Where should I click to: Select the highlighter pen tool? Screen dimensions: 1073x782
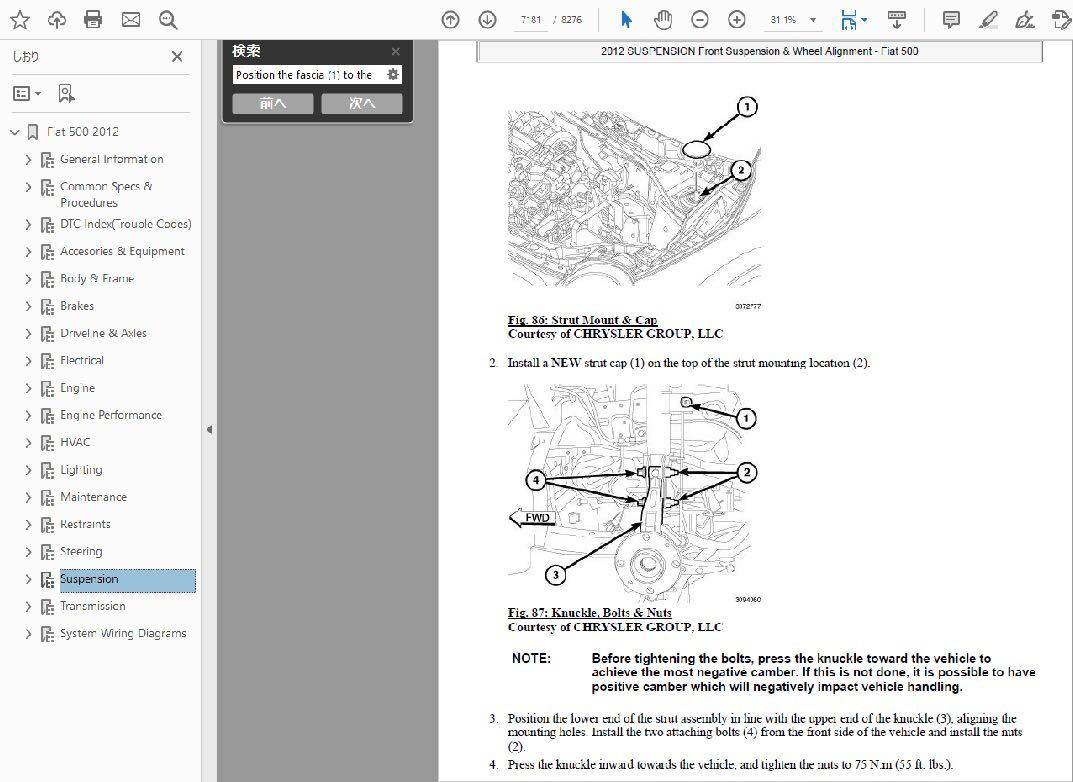[x=988, y=19]
